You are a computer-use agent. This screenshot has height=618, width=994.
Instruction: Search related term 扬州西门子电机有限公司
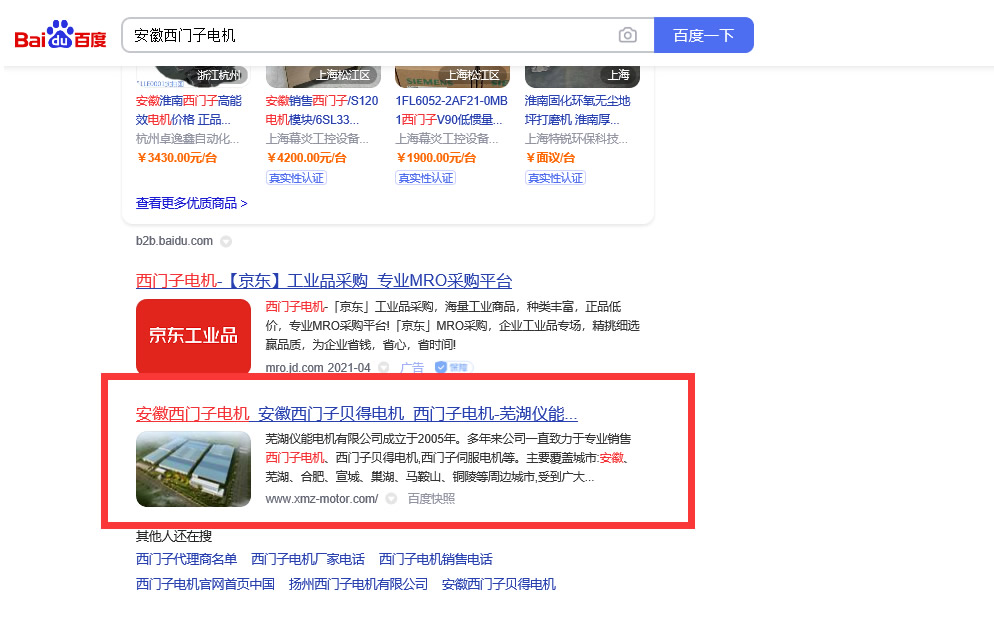pyautogui.click(x=358, y=584)
